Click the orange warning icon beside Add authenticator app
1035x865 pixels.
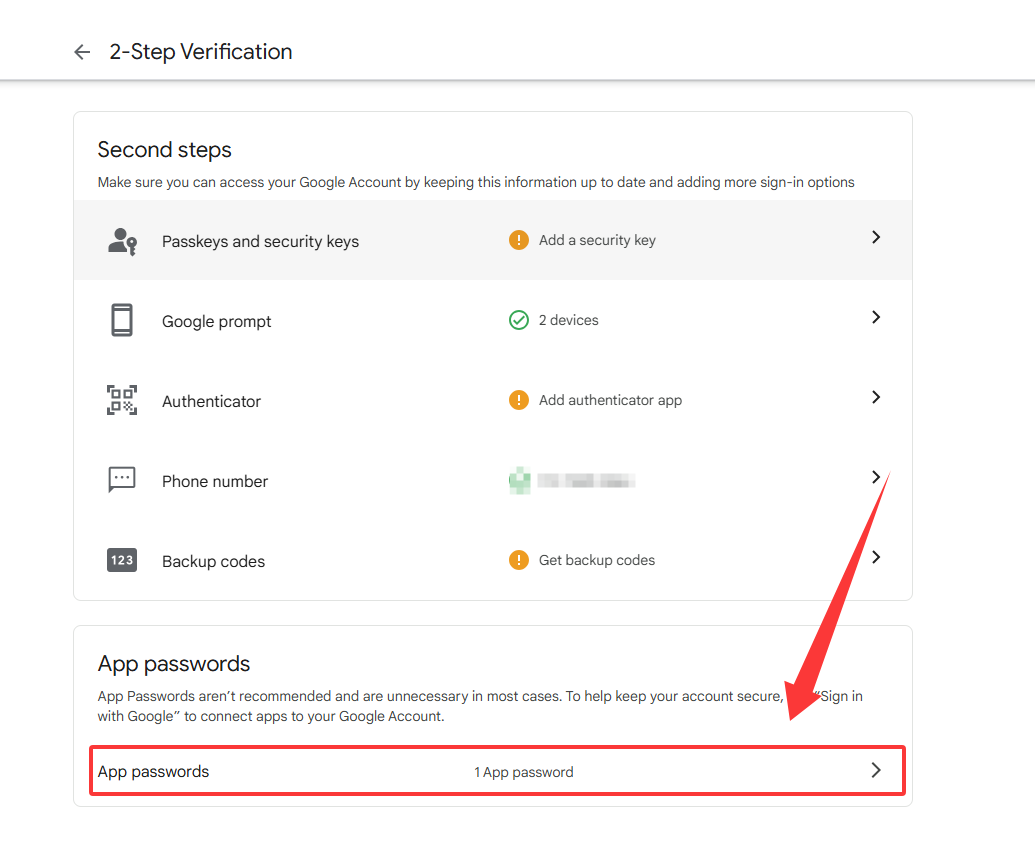[x=519, y=400]
